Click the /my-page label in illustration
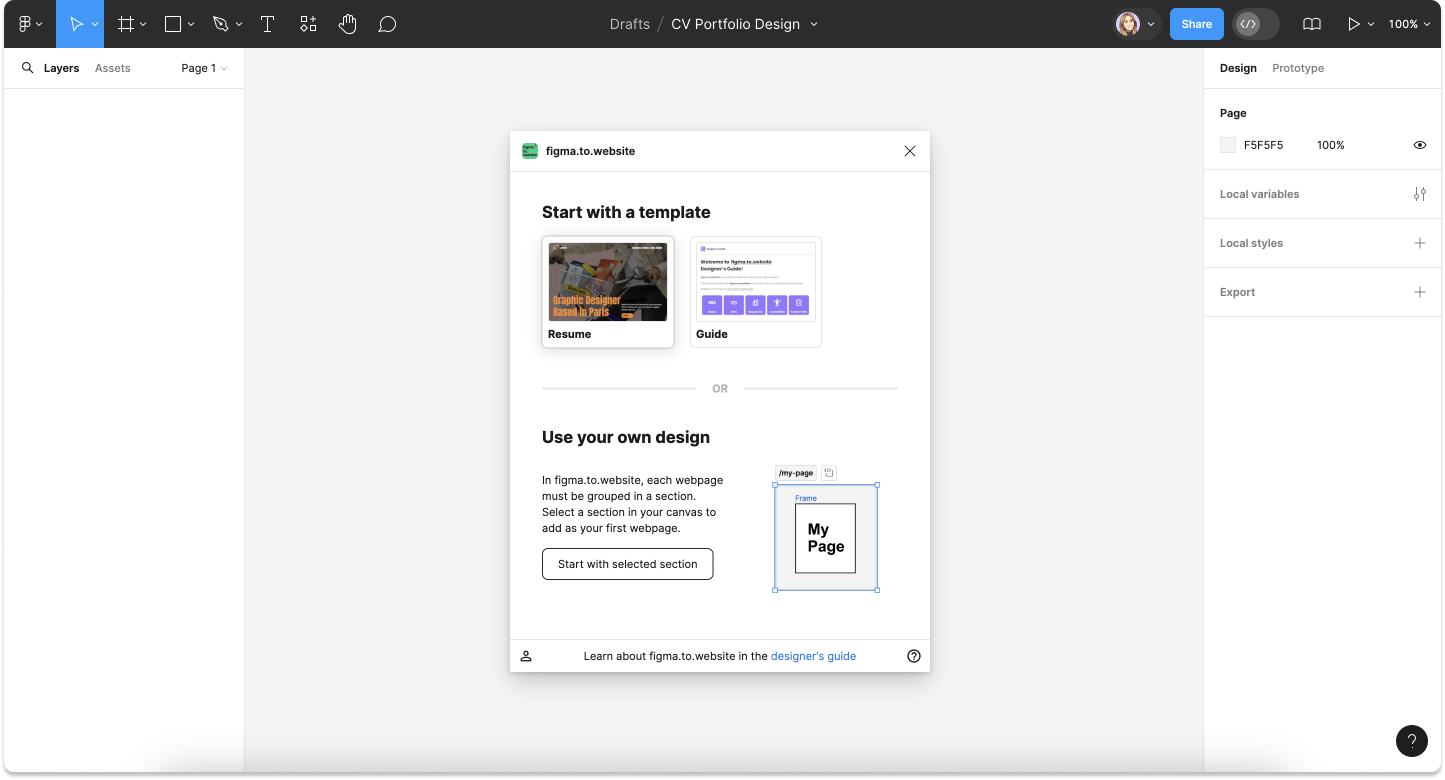 (x=796, y=473)
